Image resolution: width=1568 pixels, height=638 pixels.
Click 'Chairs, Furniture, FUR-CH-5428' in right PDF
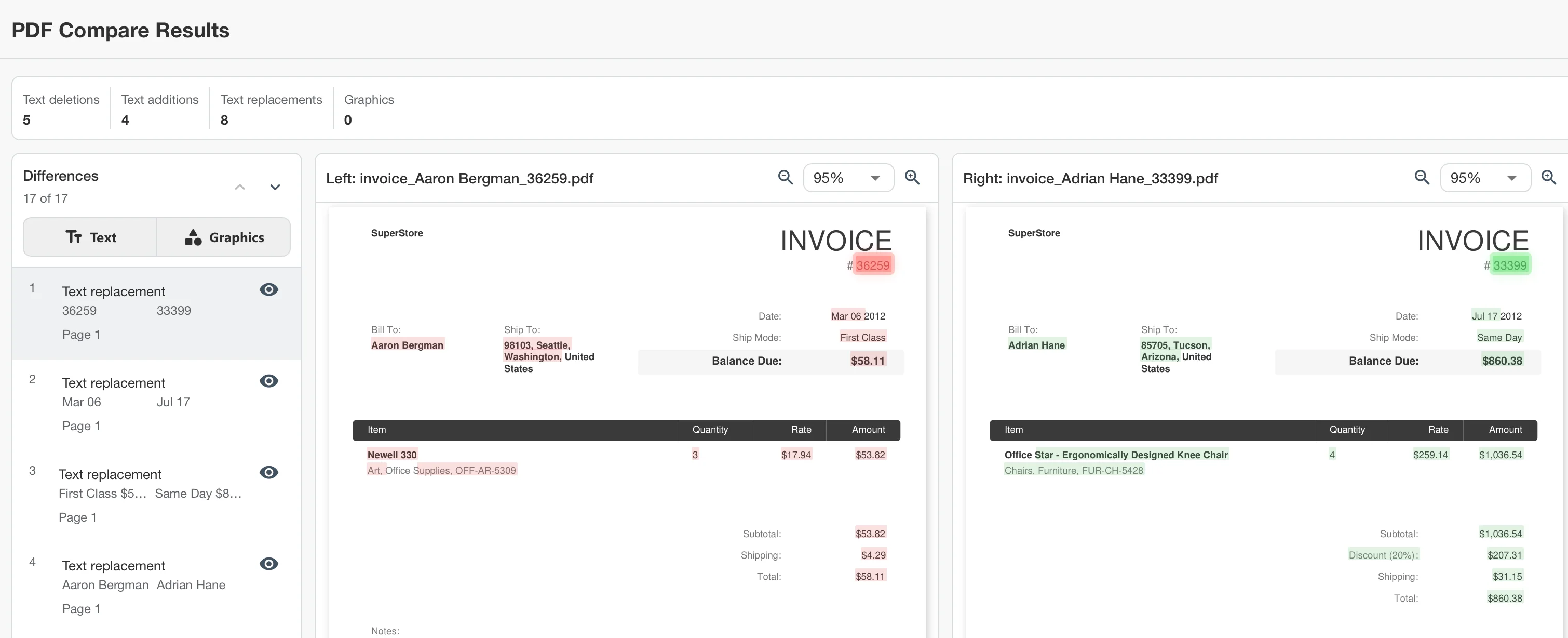(x=1073, y=470)
